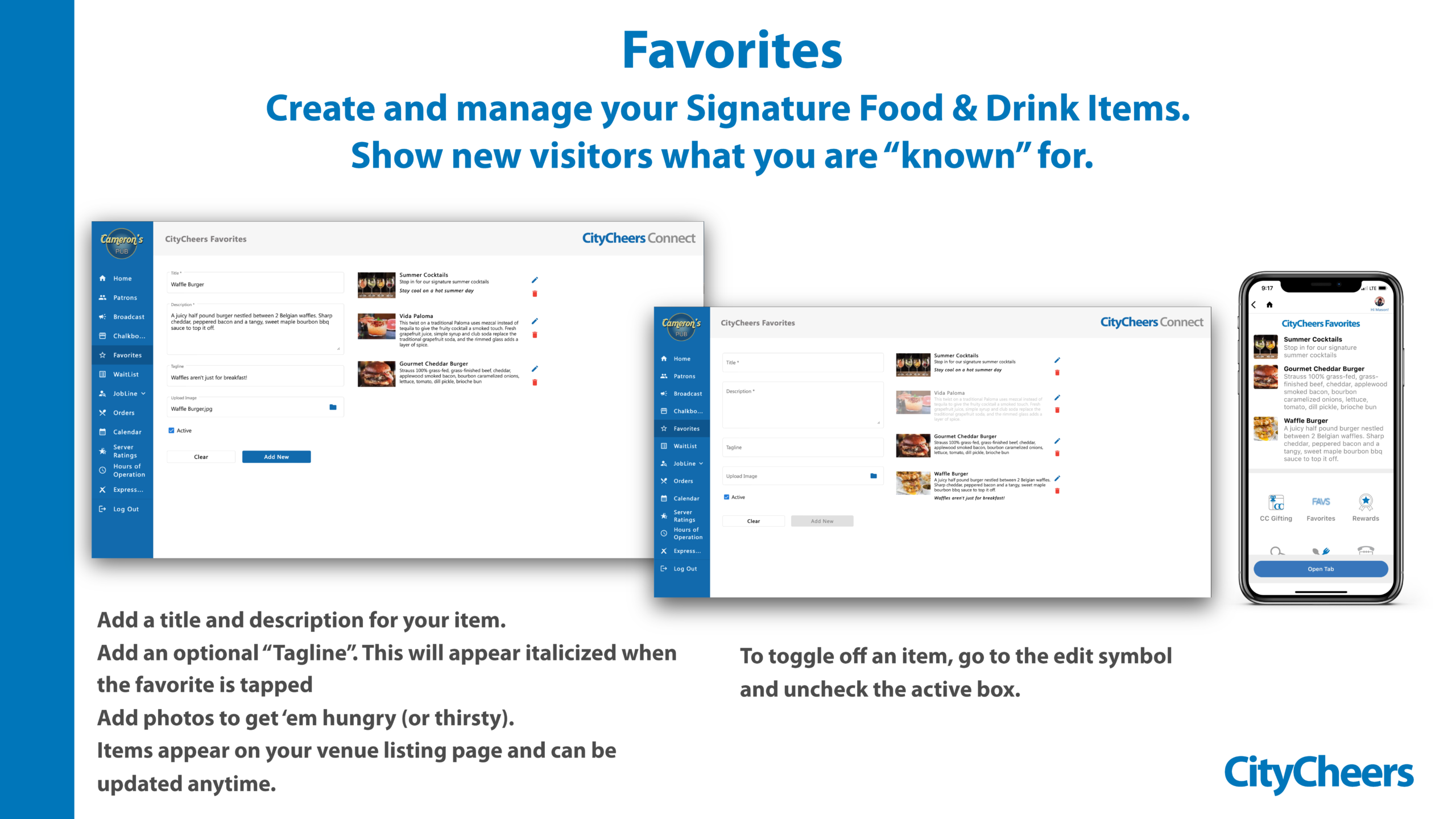
Task: Tap the home icon on the phone screen
Action: tap(1269, 305)
